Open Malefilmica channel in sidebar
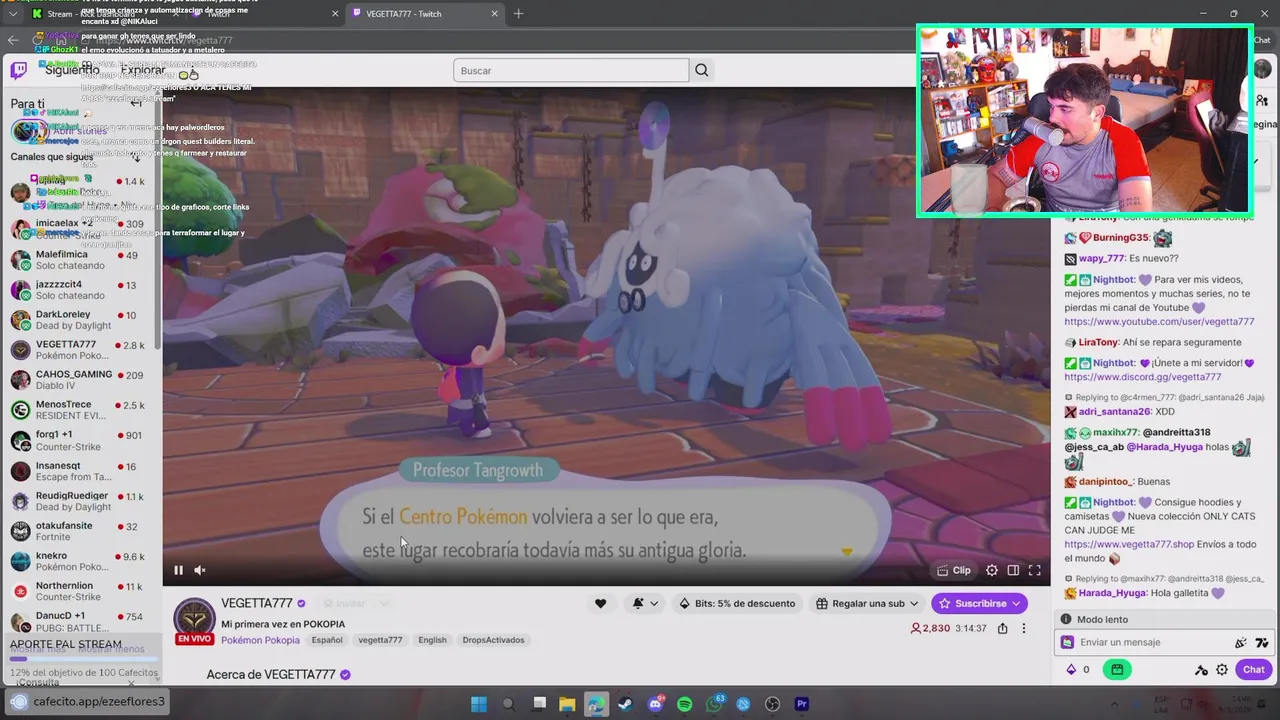 80,260
